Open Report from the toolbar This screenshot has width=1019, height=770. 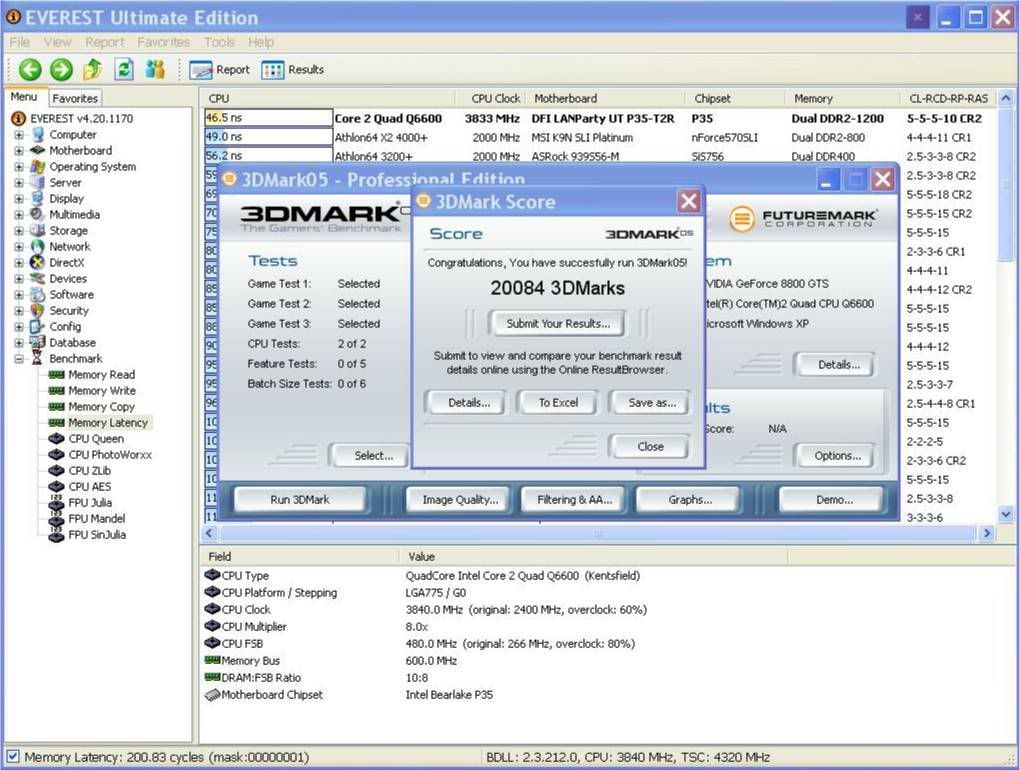(220, 70)
